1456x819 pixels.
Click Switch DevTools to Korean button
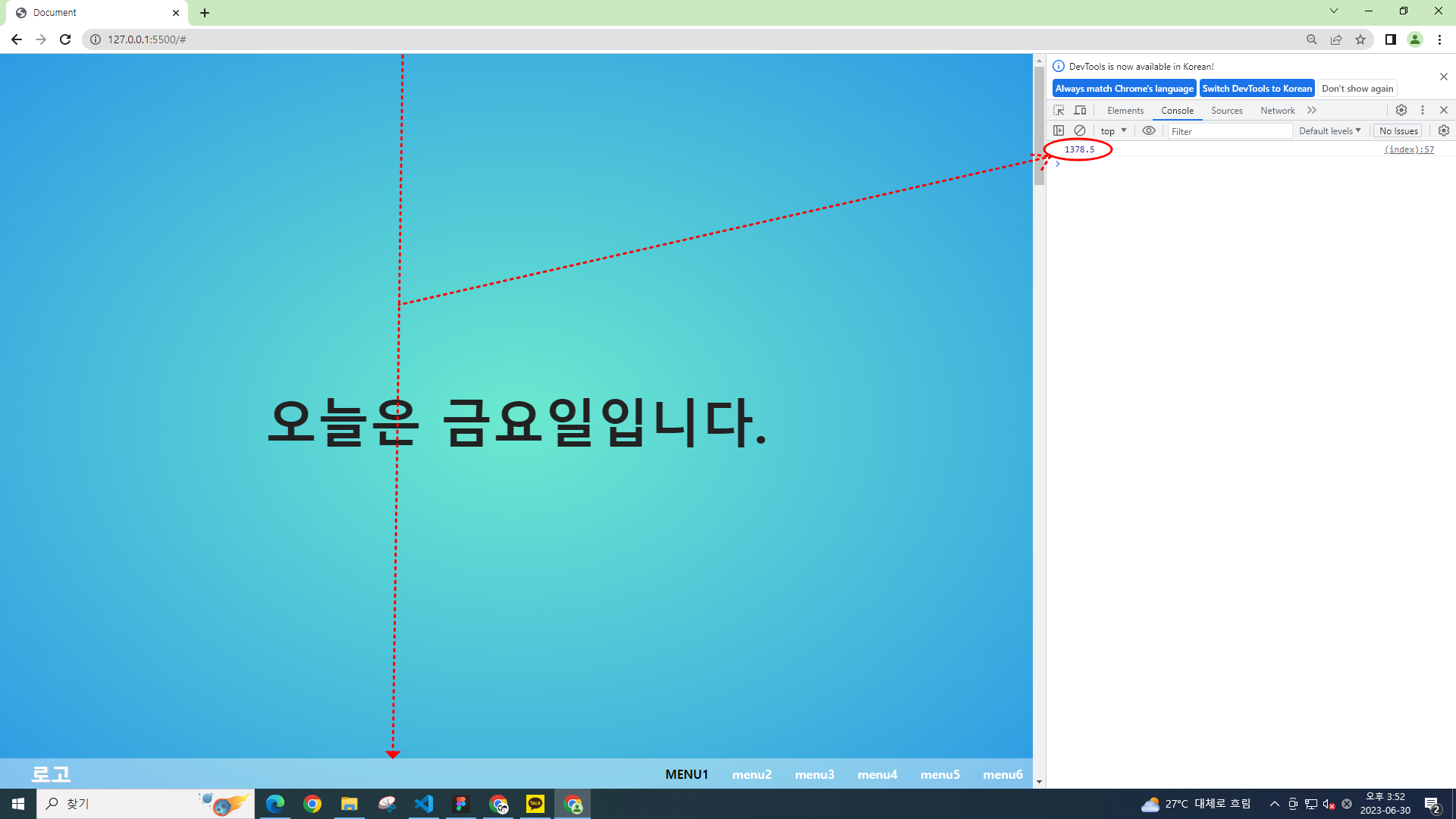[1257, 88]
